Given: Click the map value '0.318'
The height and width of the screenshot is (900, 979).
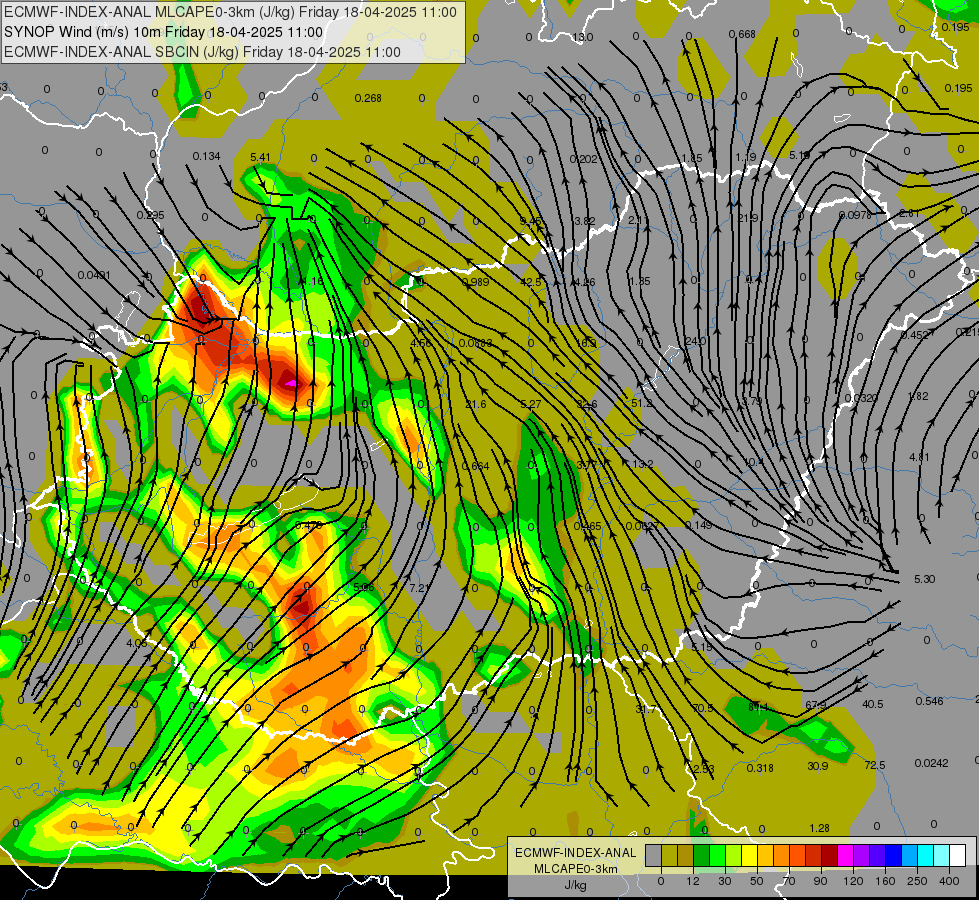Looking at the screenshot, I should click(760, 768).
